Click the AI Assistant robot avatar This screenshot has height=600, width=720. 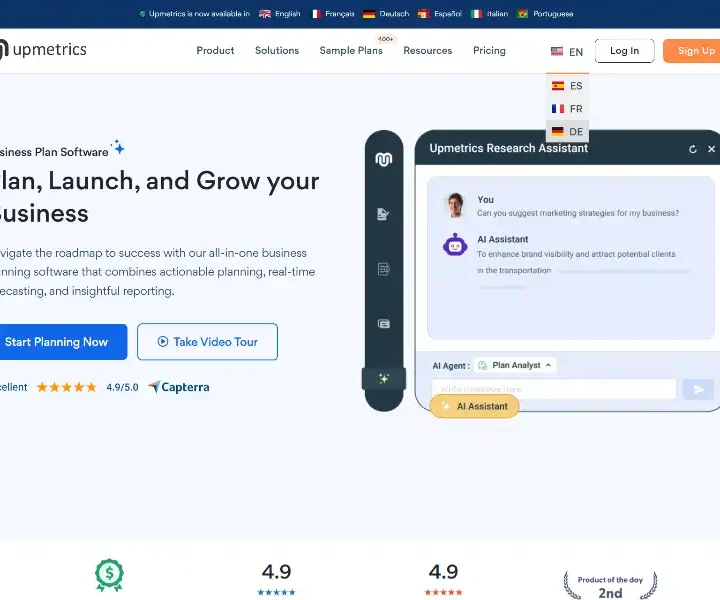point(455,245)
